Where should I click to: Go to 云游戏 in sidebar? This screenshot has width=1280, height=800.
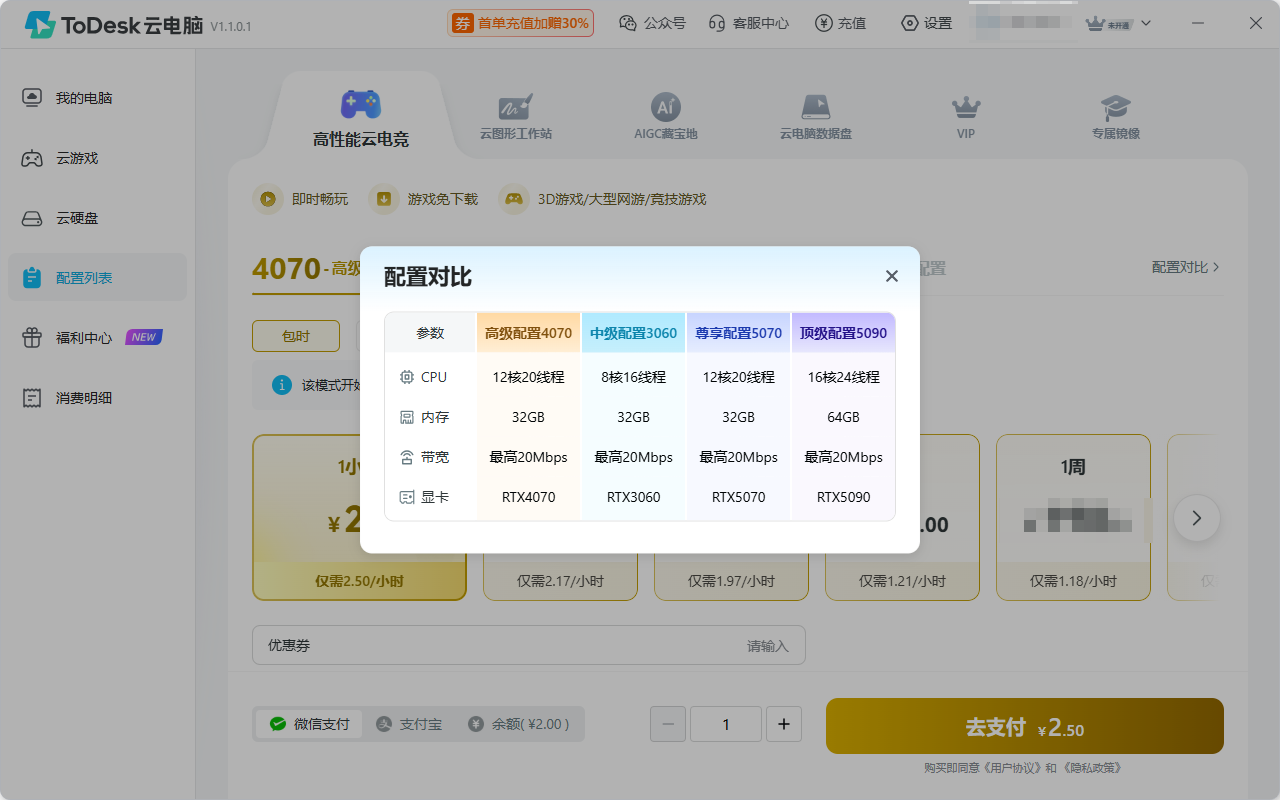pos(97,158)
